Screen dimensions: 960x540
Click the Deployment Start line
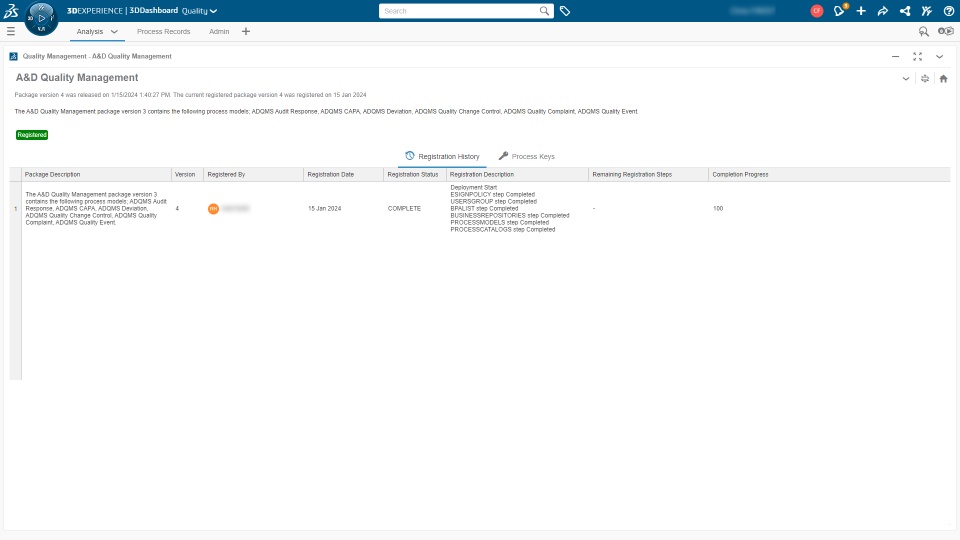coord(474,187)
